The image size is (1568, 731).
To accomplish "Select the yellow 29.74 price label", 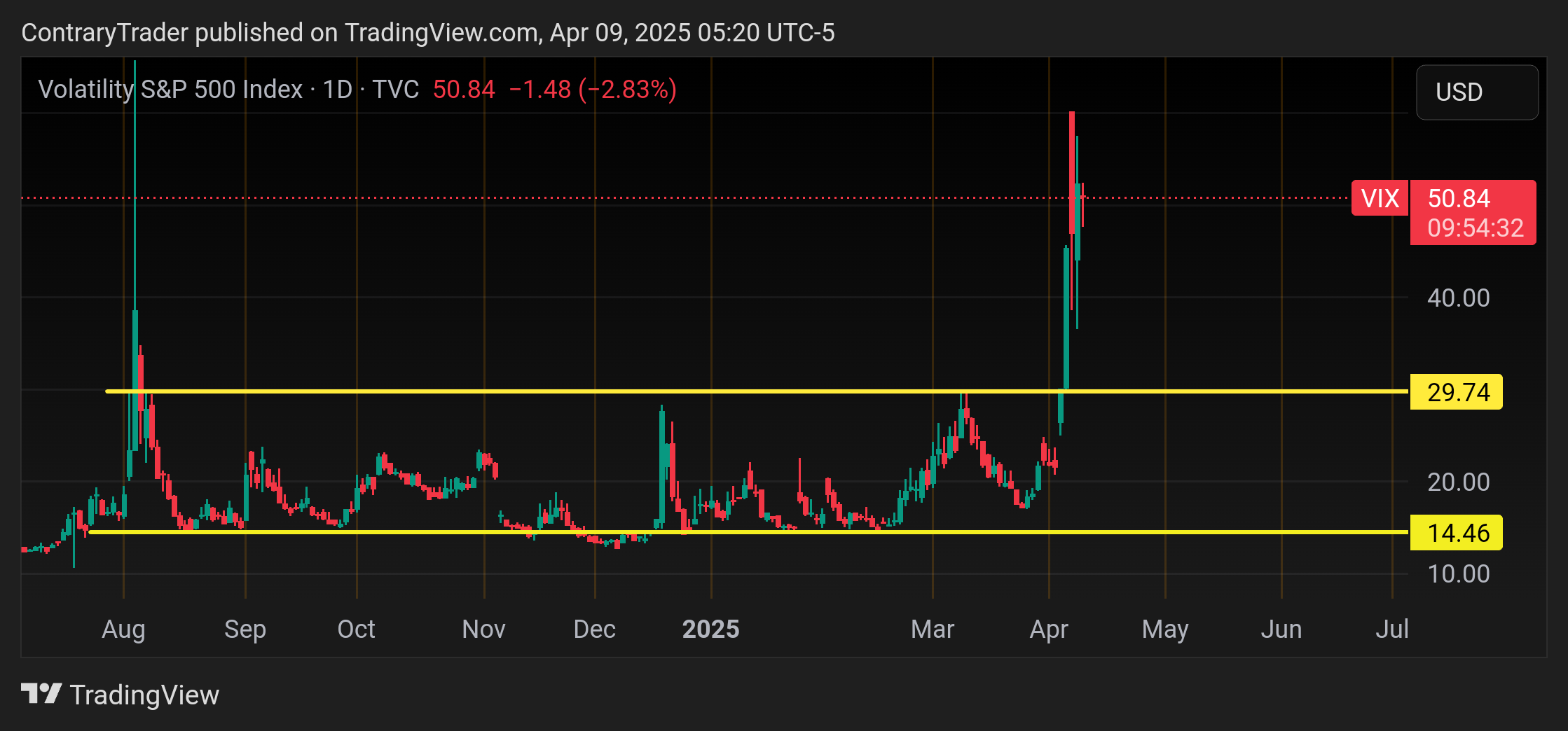I will pyautogui.click(x=1456, y=392).
